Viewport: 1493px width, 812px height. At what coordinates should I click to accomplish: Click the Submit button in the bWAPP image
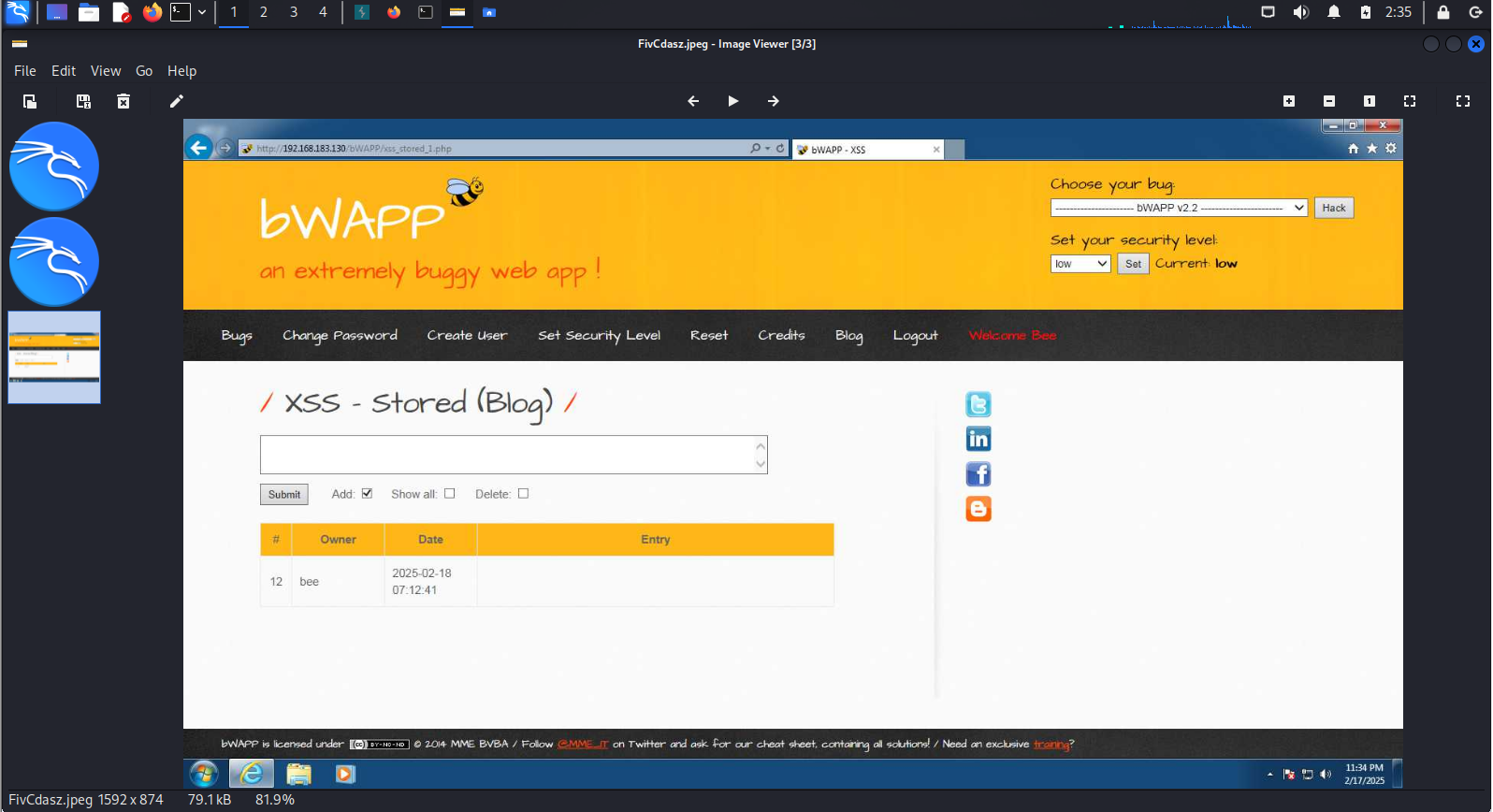[284, 494]
